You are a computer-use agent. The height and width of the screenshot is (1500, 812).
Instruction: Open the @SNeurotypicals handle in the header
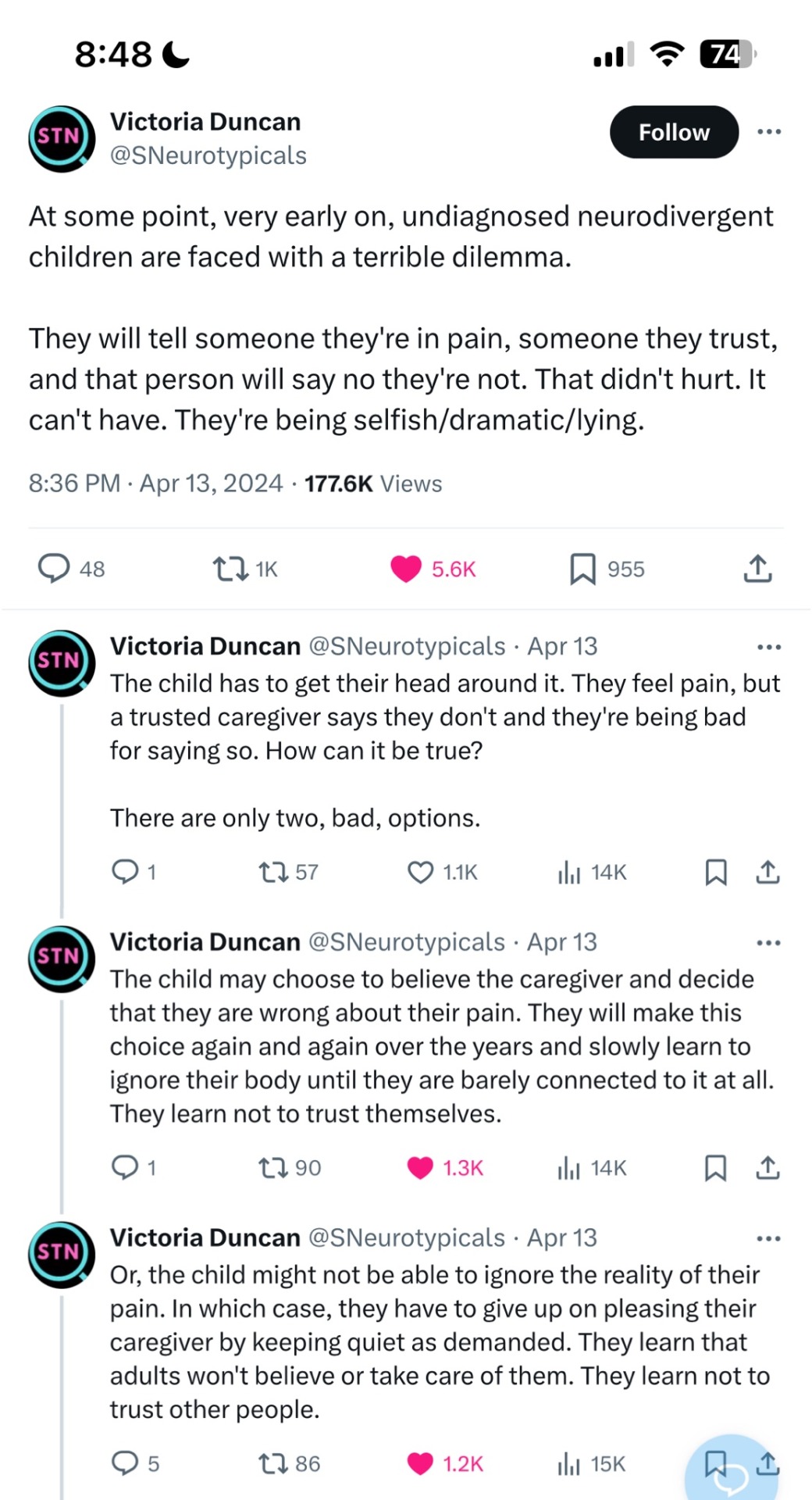pos(208,155)
